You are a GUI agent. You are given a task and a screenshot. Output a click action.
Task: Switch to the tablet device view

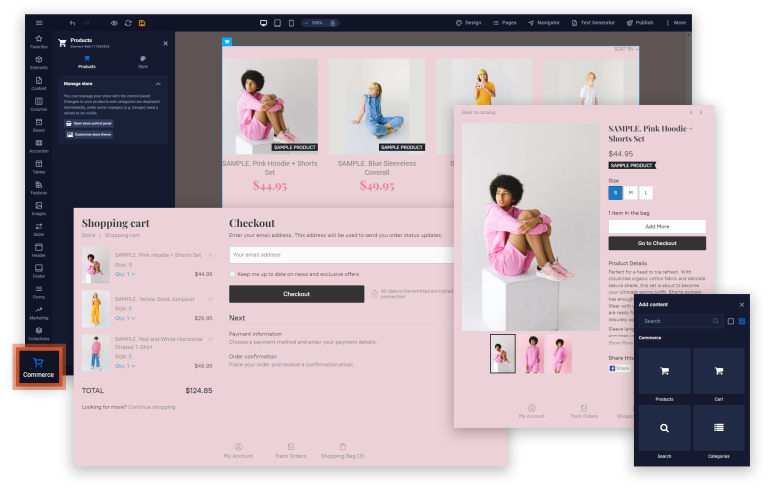point(277,22)
